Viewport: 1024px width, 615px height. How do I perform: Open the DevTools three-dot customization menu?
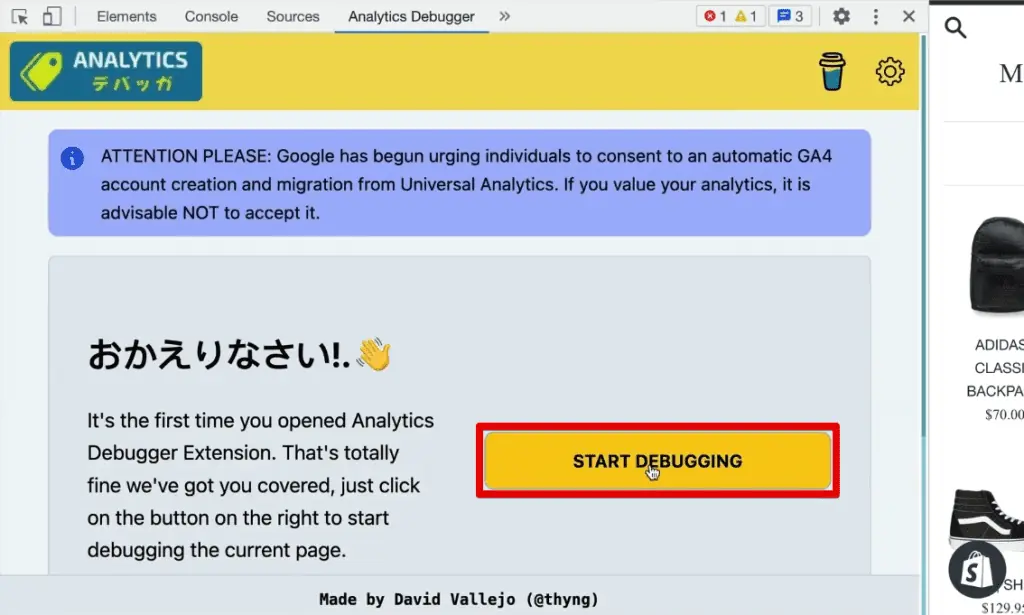875,16
